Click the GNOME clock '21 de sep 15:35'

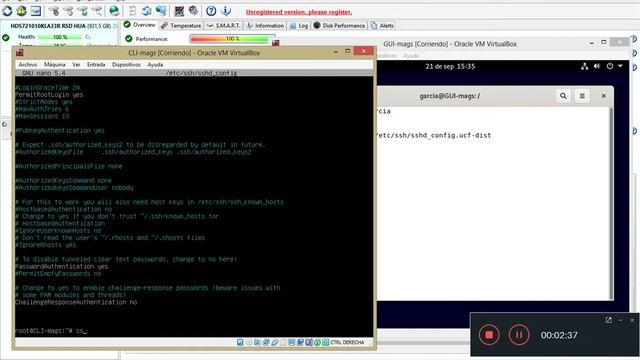coord(450,66)
